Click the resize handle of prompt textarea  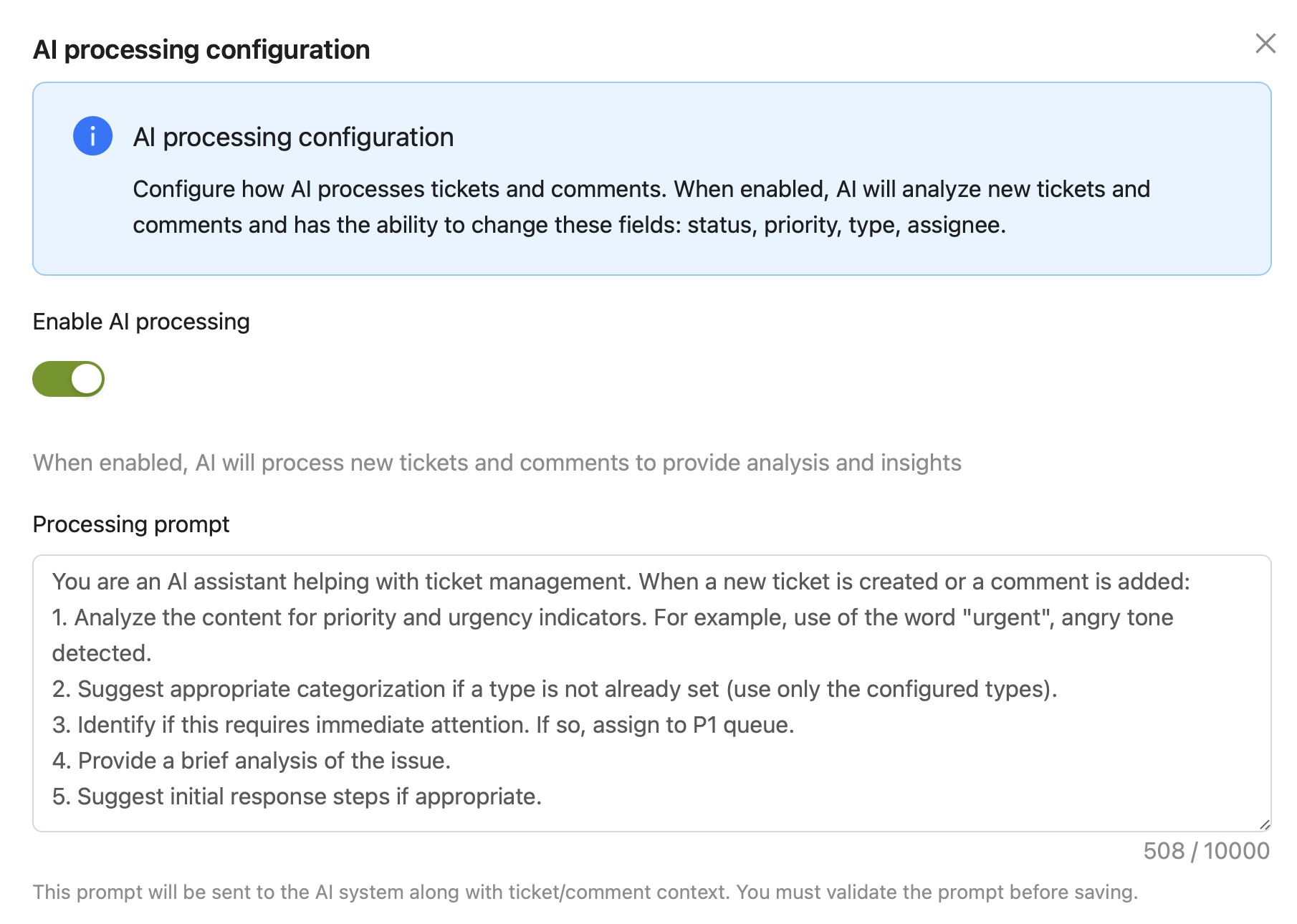(1265, 825)
